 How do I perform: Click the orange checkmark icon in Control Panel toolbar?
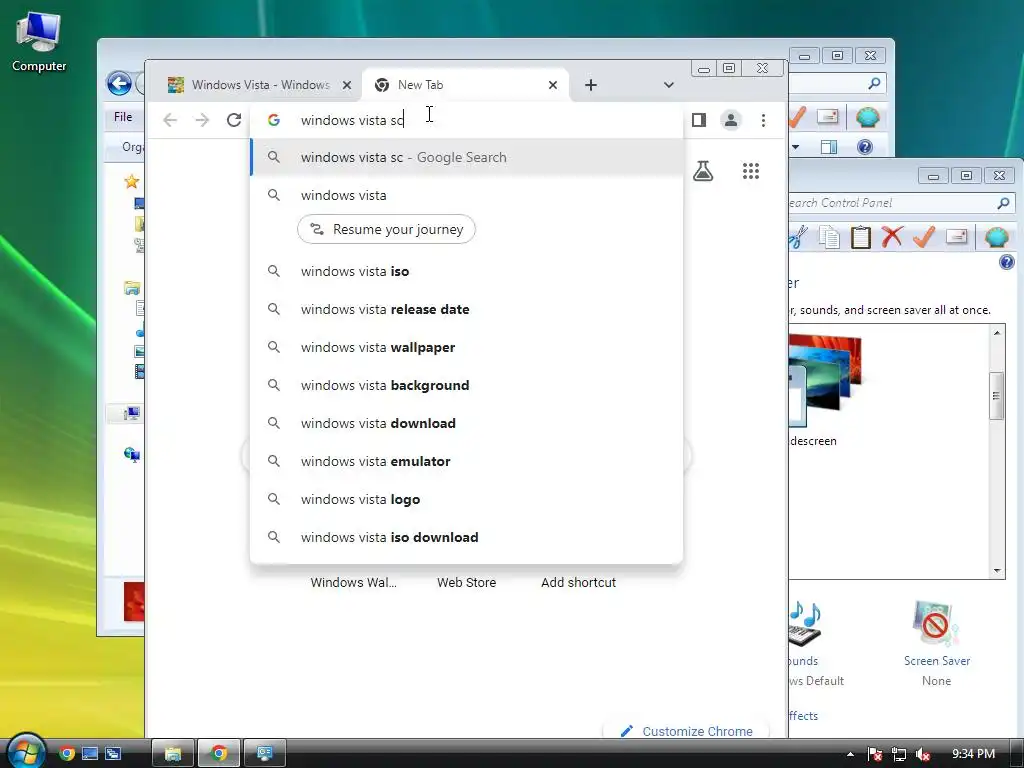[923, 236]
